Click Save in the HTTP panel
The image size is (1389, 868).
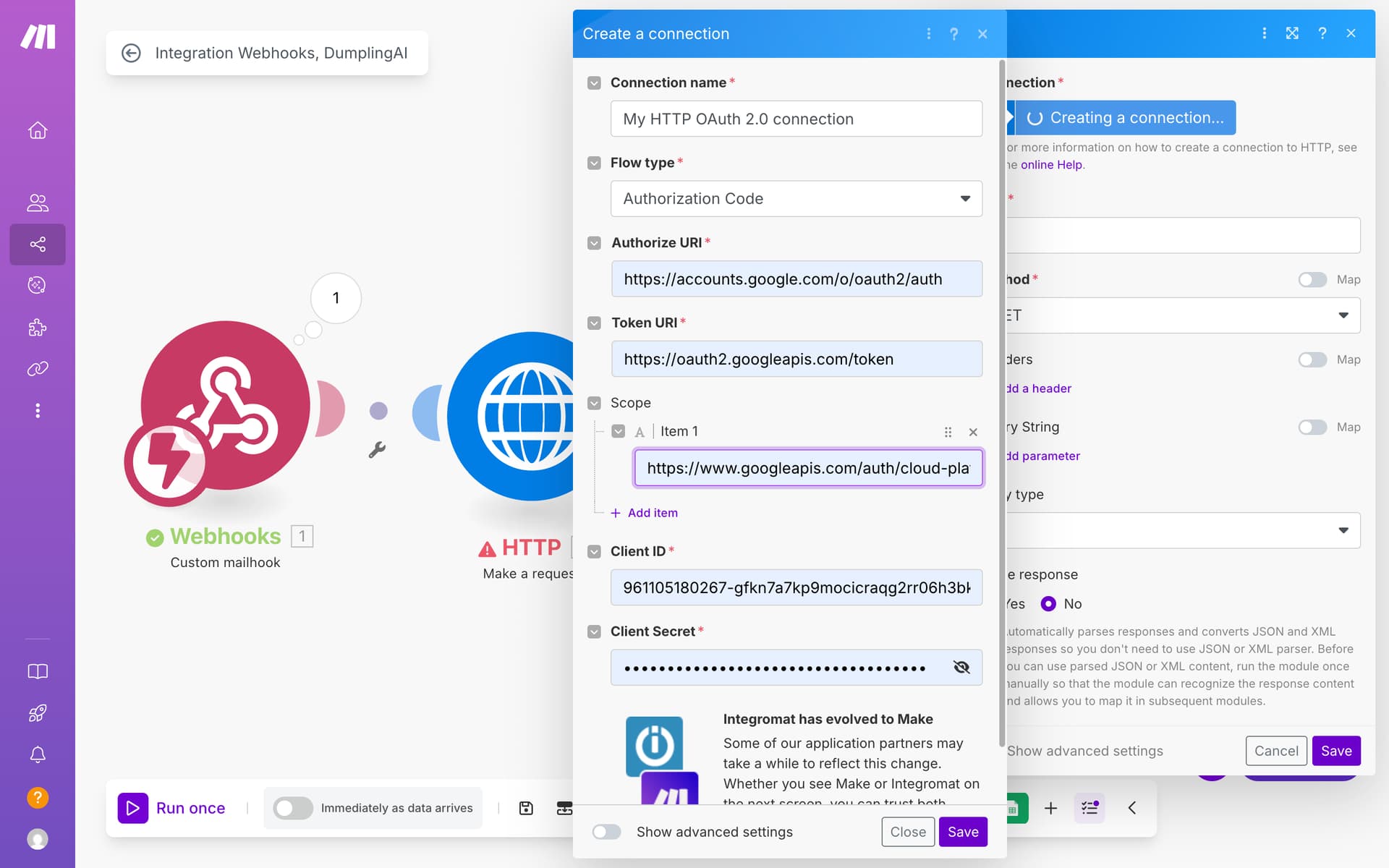(x=1336, y=751)
